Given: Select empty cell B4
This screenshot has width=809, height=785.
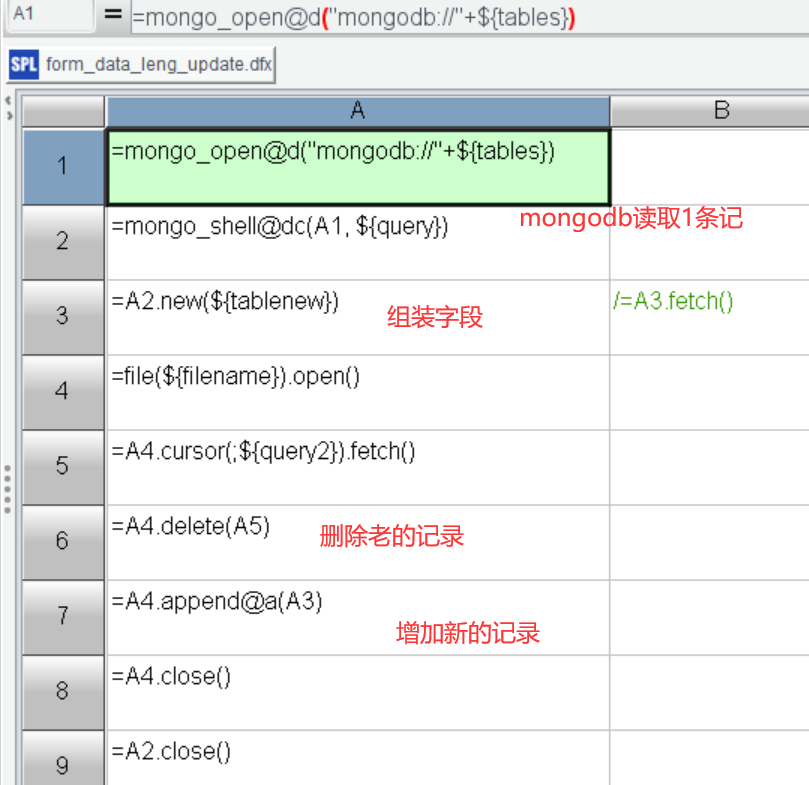Looking at the screenshot, I should (x=710, y=392).
